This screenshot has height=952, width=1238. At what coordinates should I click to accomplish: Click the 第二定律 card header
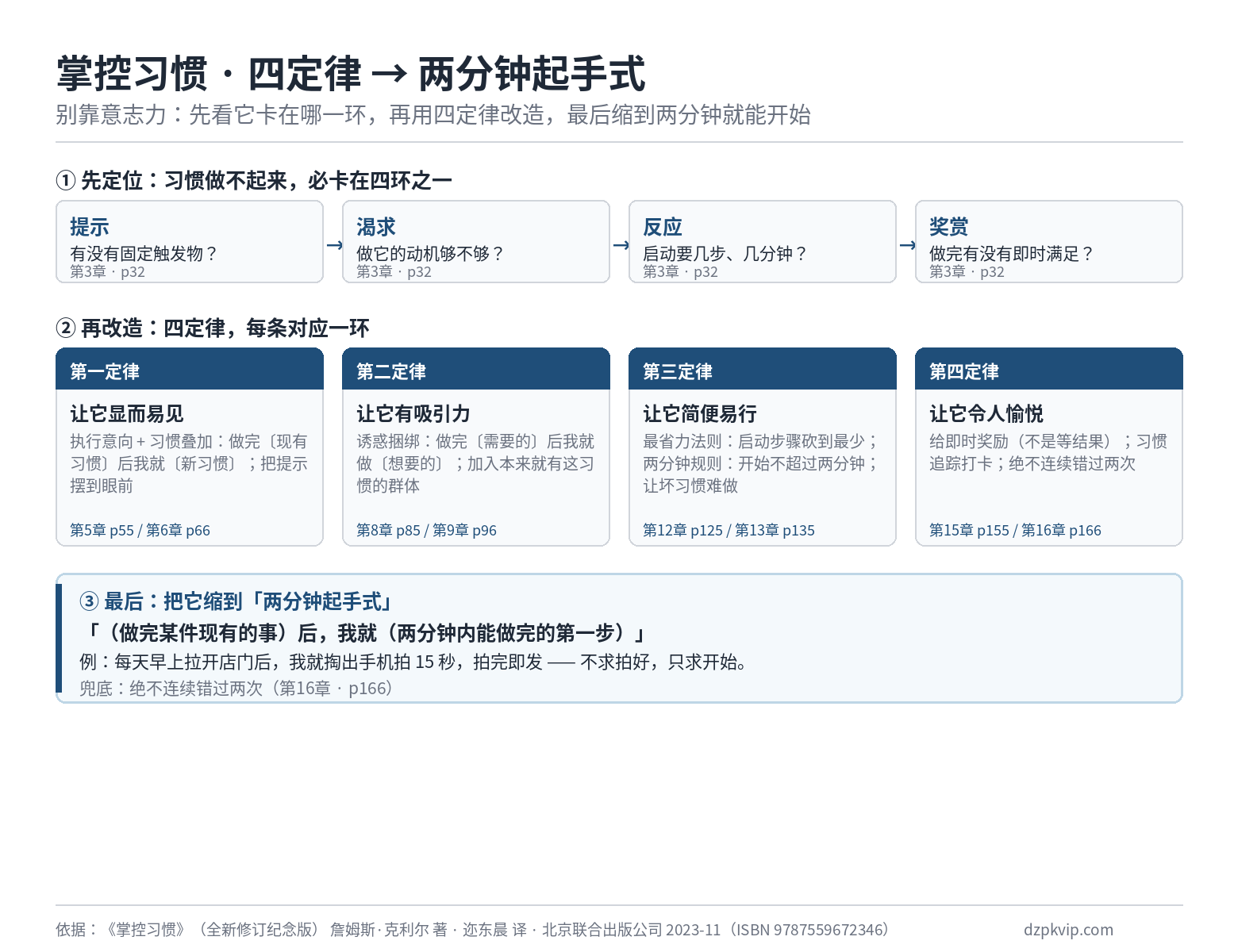click(476, 369)
